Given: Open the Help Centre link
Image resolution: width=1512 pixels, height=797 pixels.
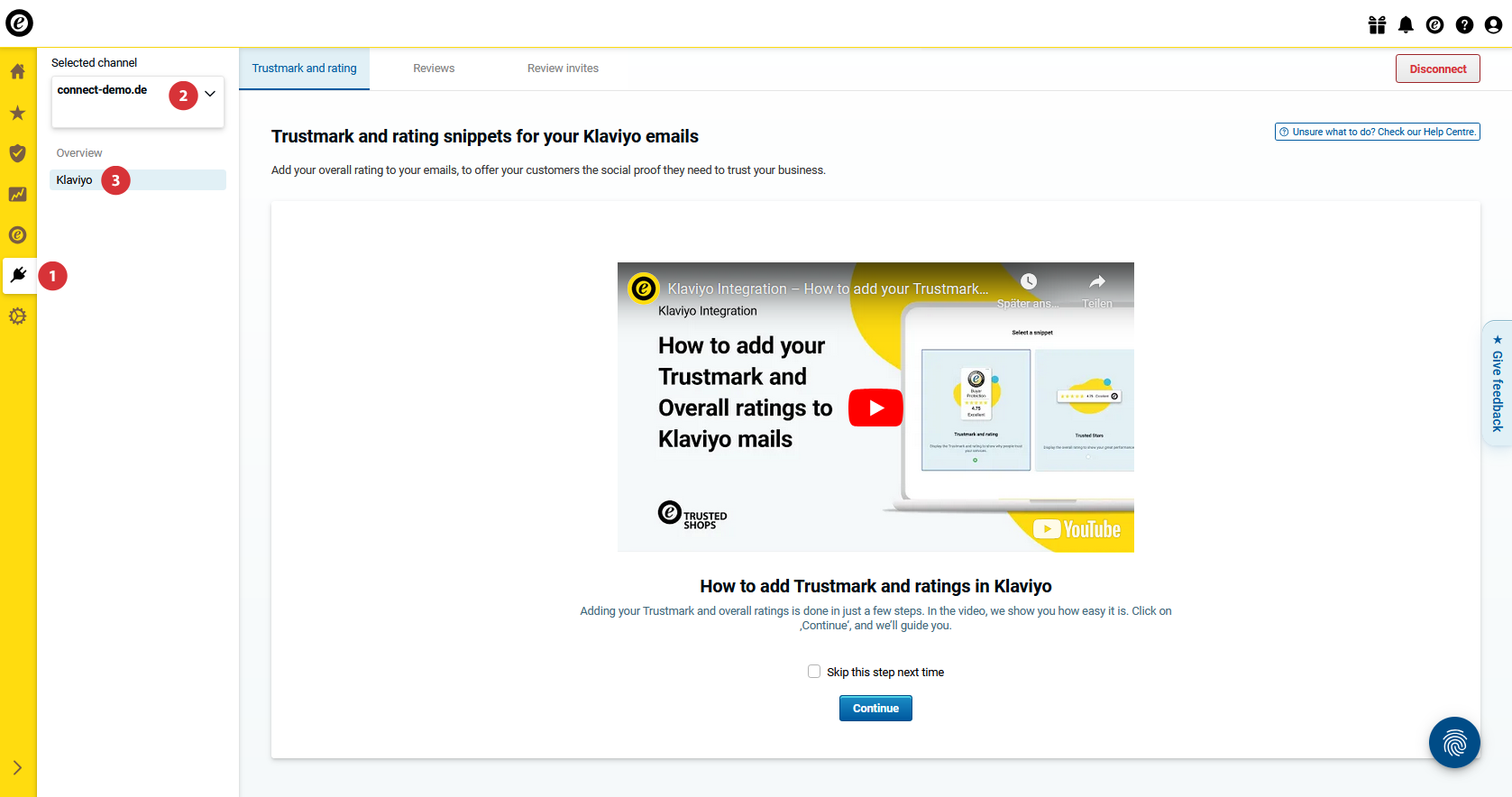Looking at the screenshot, I should [1378, 132].
